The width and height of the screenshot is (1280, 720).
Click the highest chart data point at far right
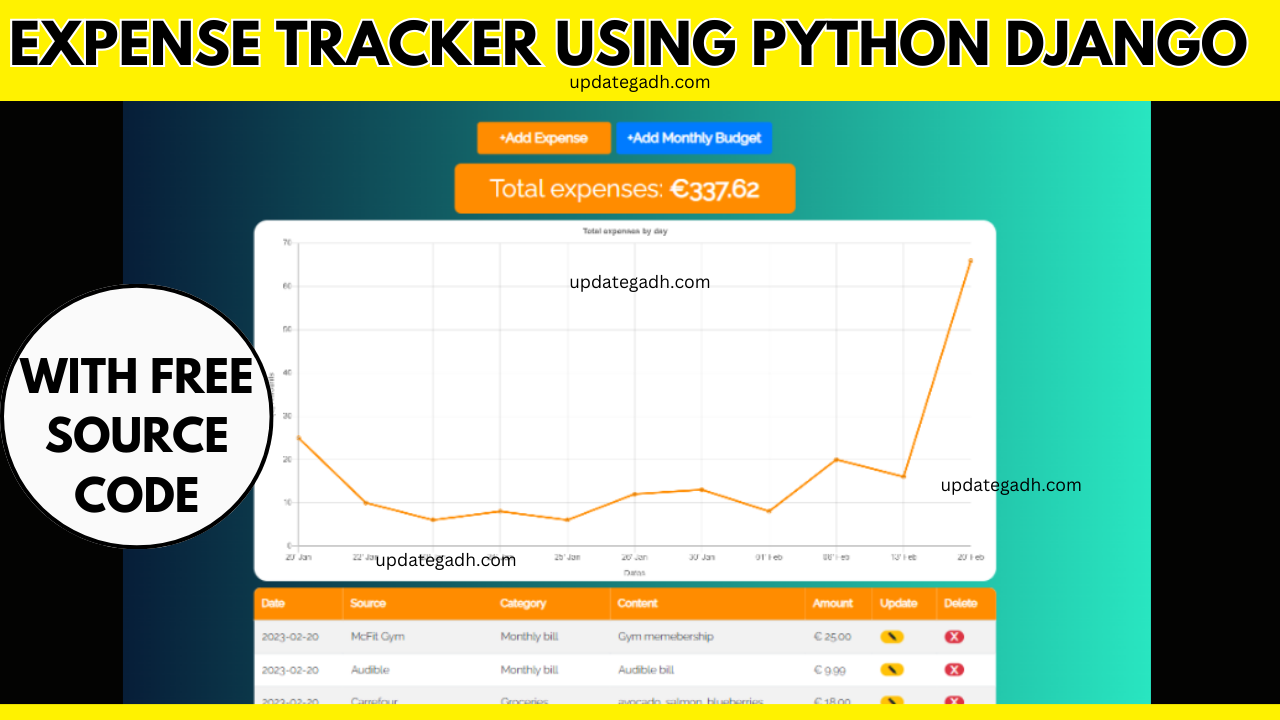tap(970, 260)
